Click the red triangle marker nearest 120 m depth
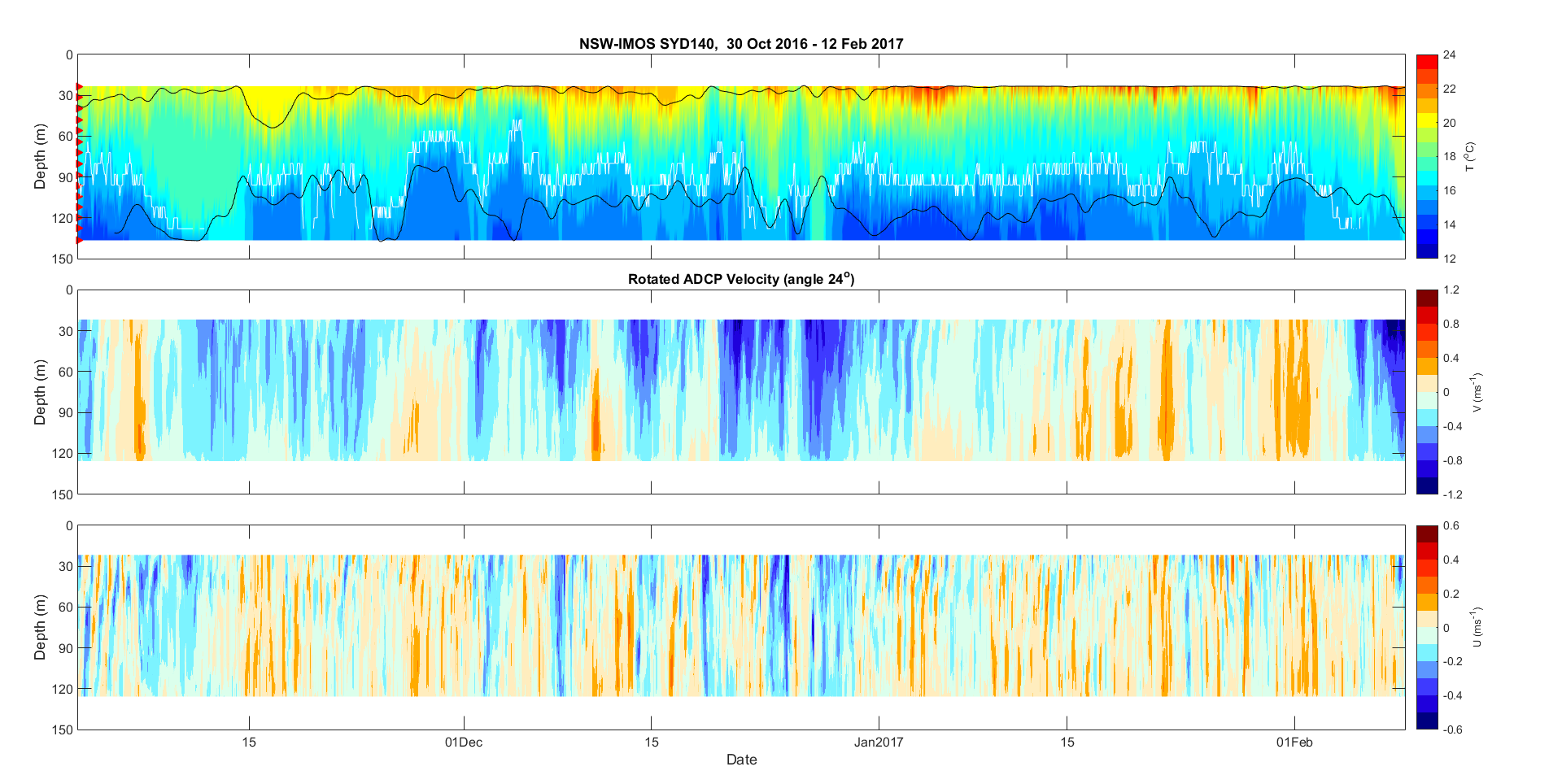1562x784 pixels. pos(79,218)
